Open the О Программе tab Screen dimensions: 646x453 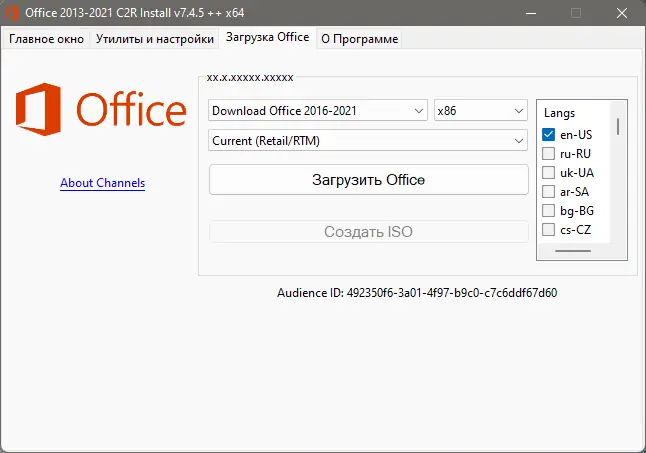(359, 39)
